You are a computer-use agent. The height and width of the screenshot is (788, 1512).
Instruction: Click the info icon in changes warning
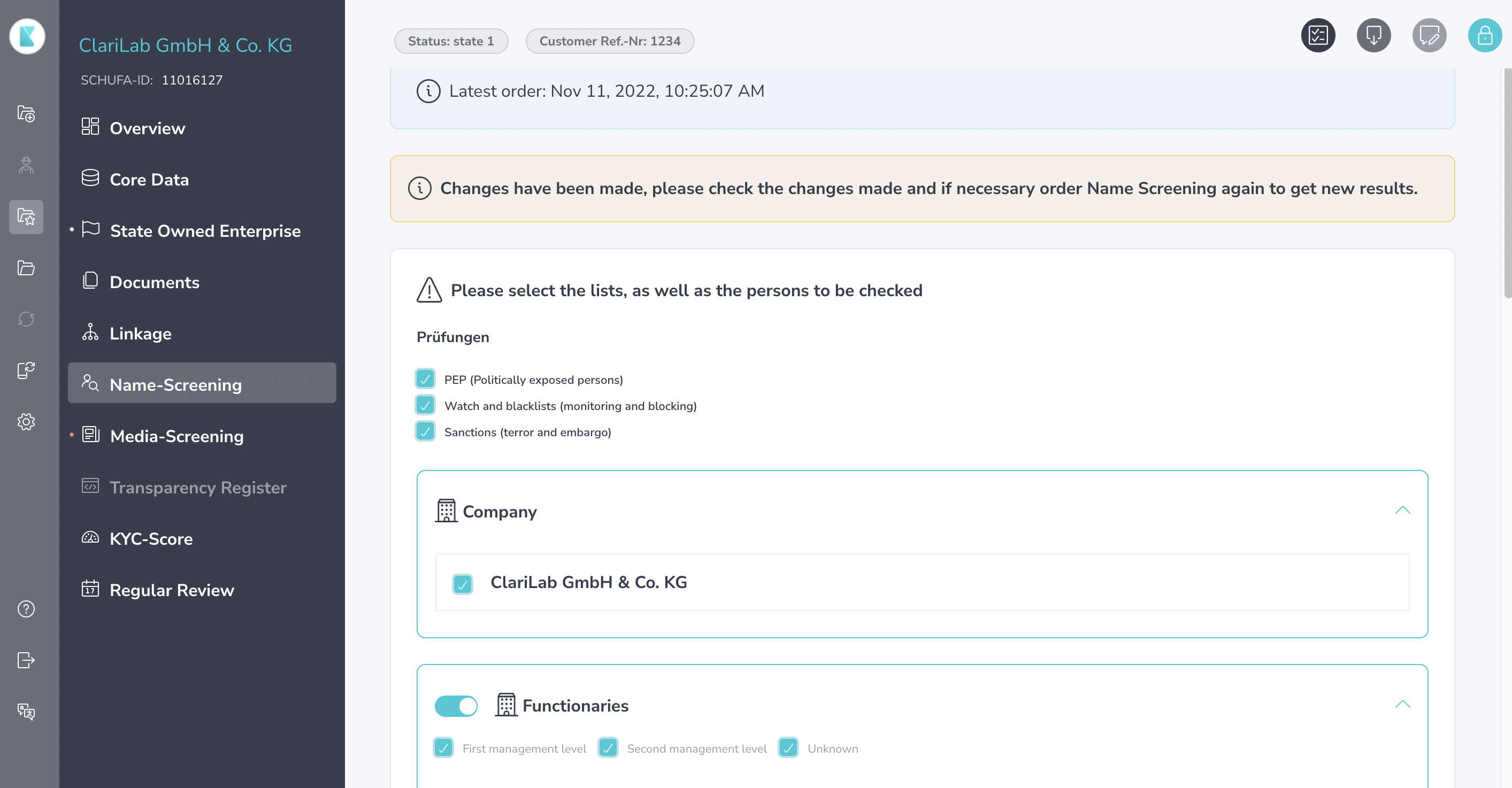pos(420,188)
